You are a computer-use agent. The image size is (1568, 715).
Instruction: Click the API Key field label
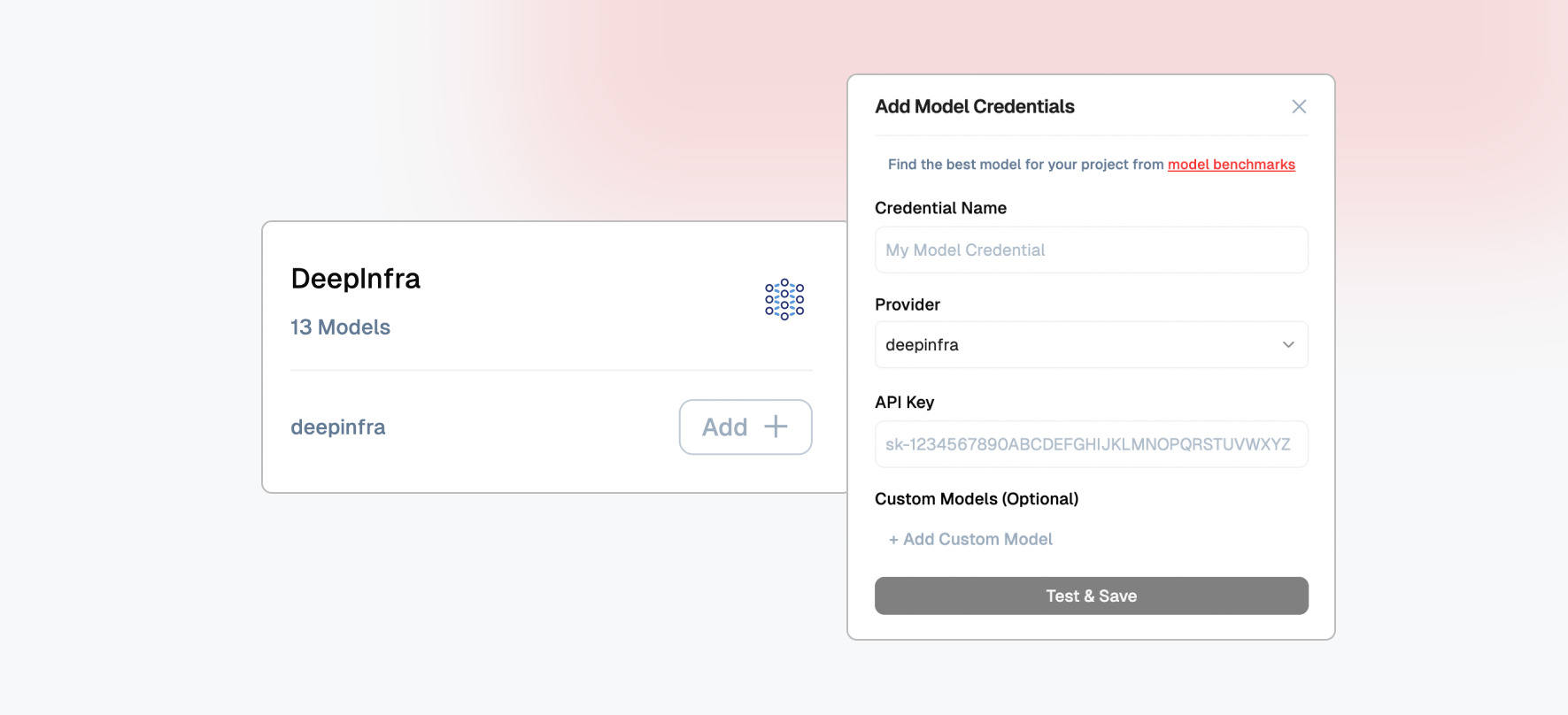tap(904, 402)
